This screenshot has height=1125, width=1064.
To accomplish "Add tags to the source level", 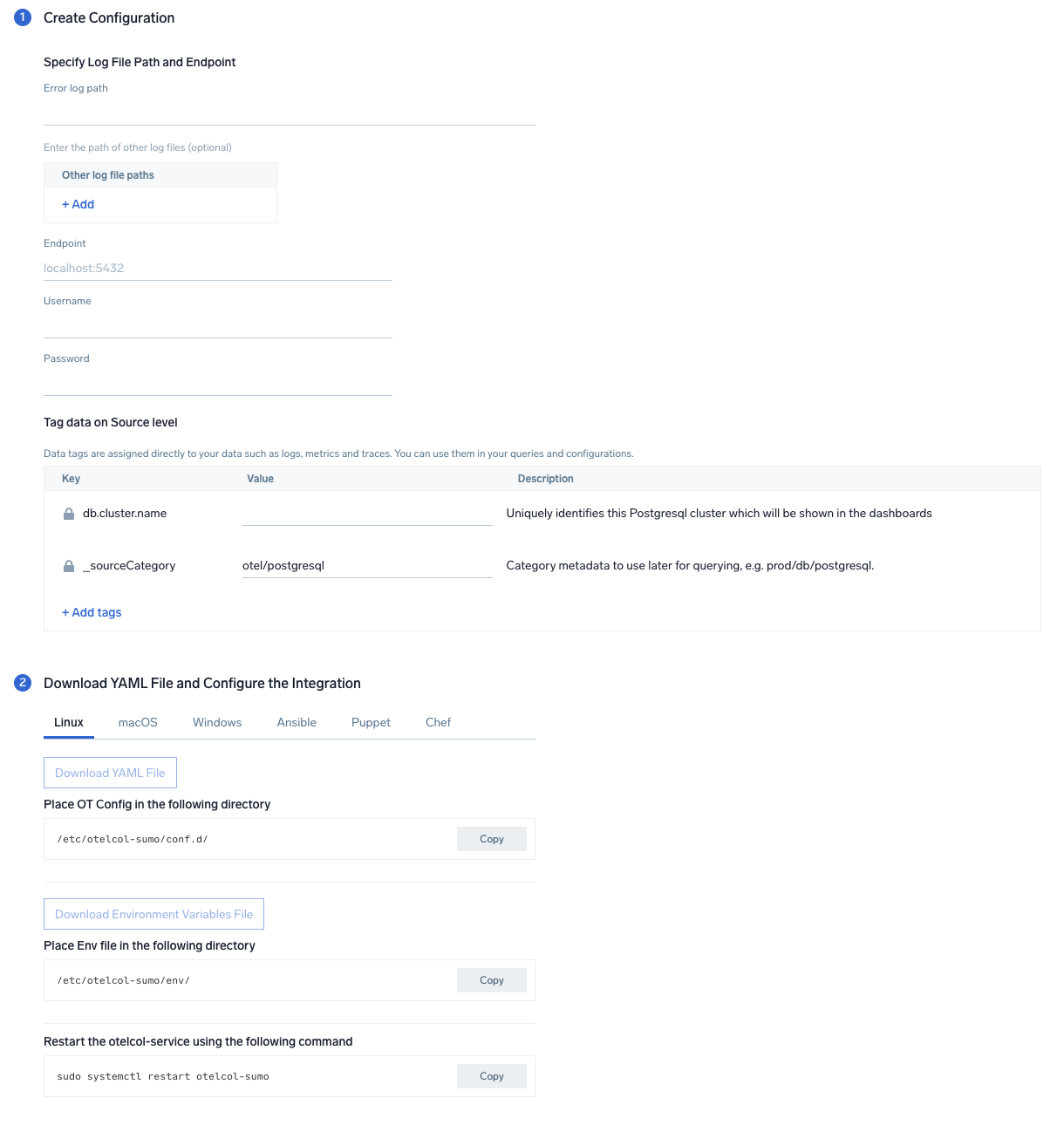I will click(x=92, y=612).
